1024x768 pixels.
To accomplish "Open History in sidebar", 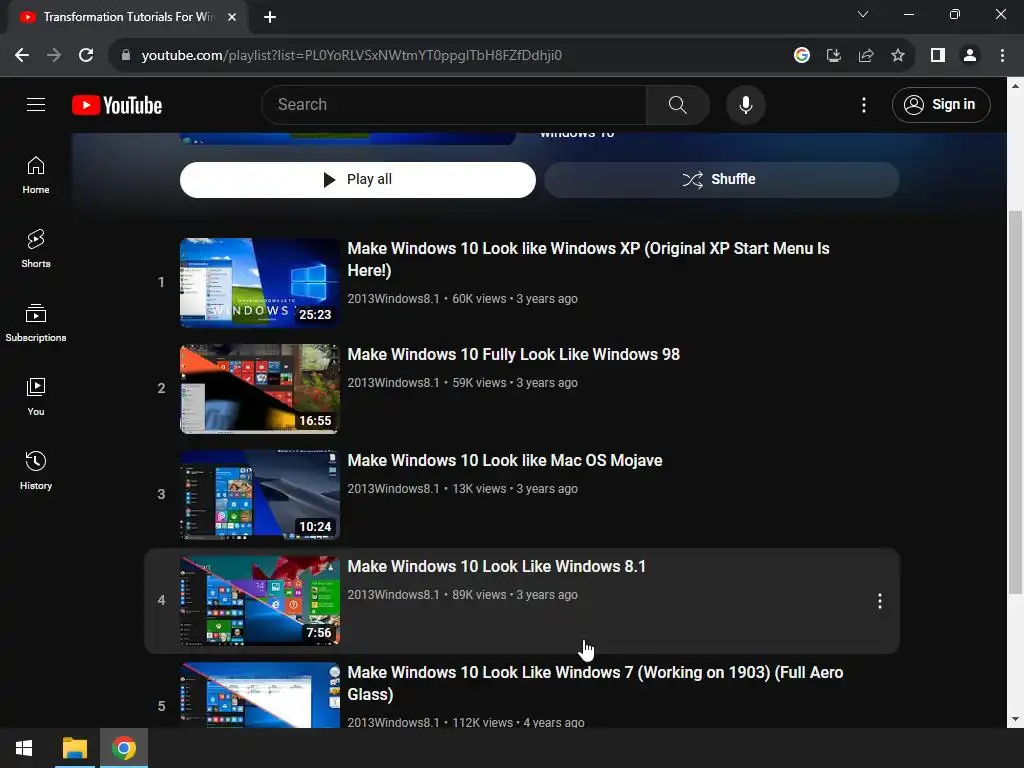I will click(36, 470).
